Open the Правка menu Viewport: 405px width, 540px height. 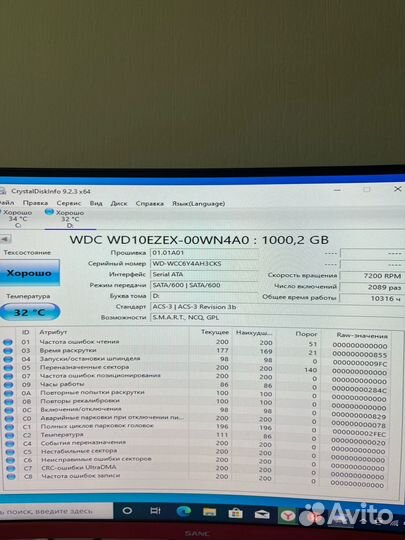(35, 203)
